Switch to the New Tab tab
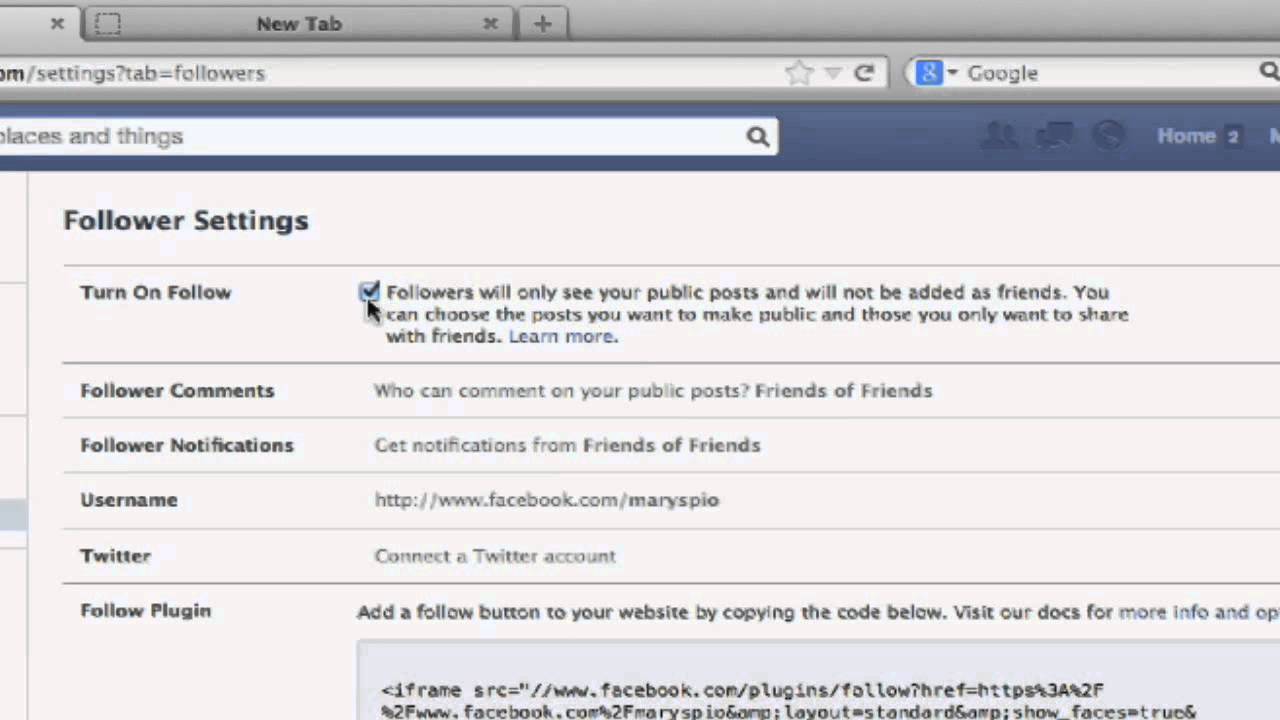 pos(298,24)
